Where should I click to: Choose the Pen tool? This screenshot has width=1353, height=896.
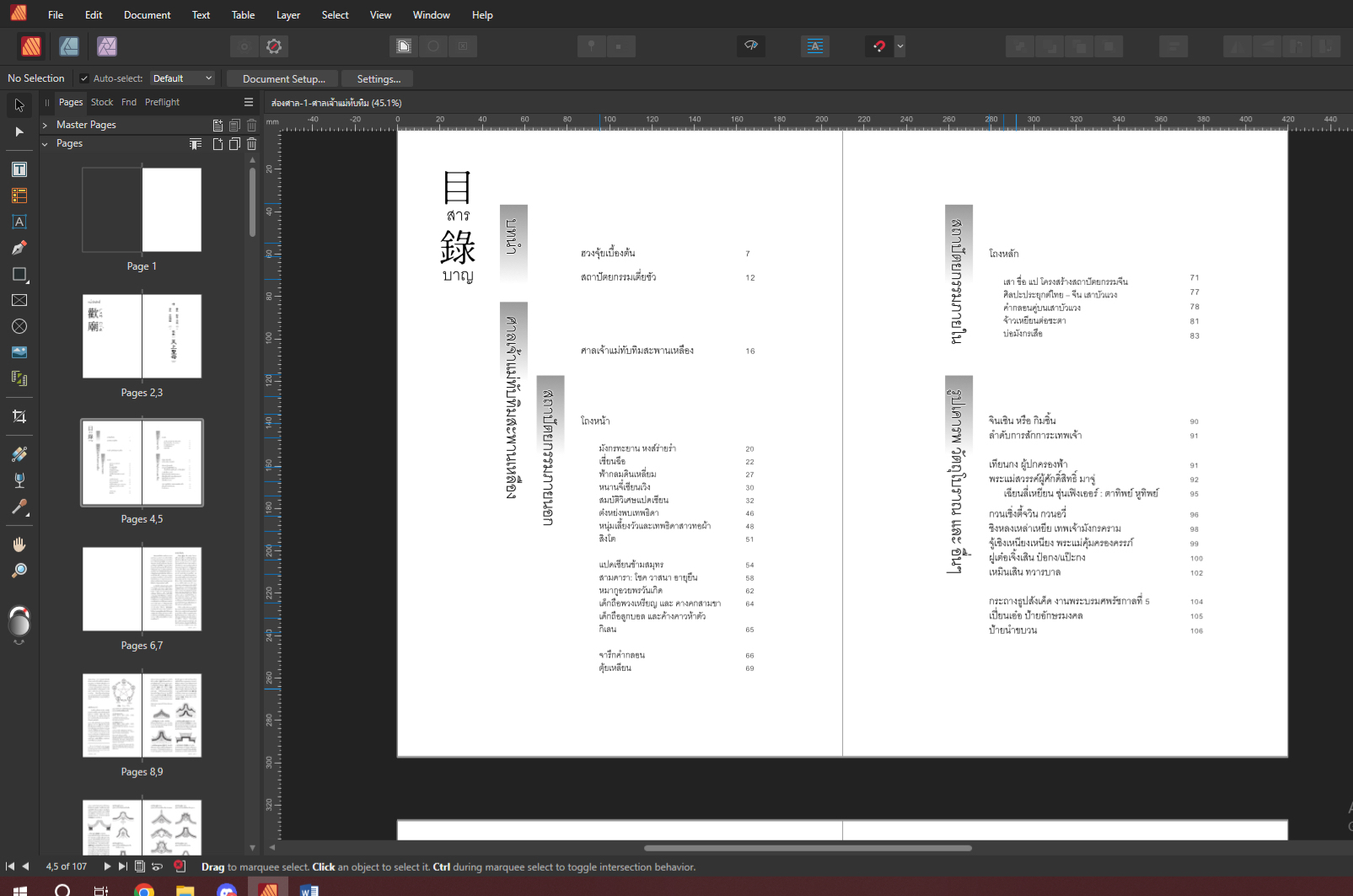coord(19,248)
